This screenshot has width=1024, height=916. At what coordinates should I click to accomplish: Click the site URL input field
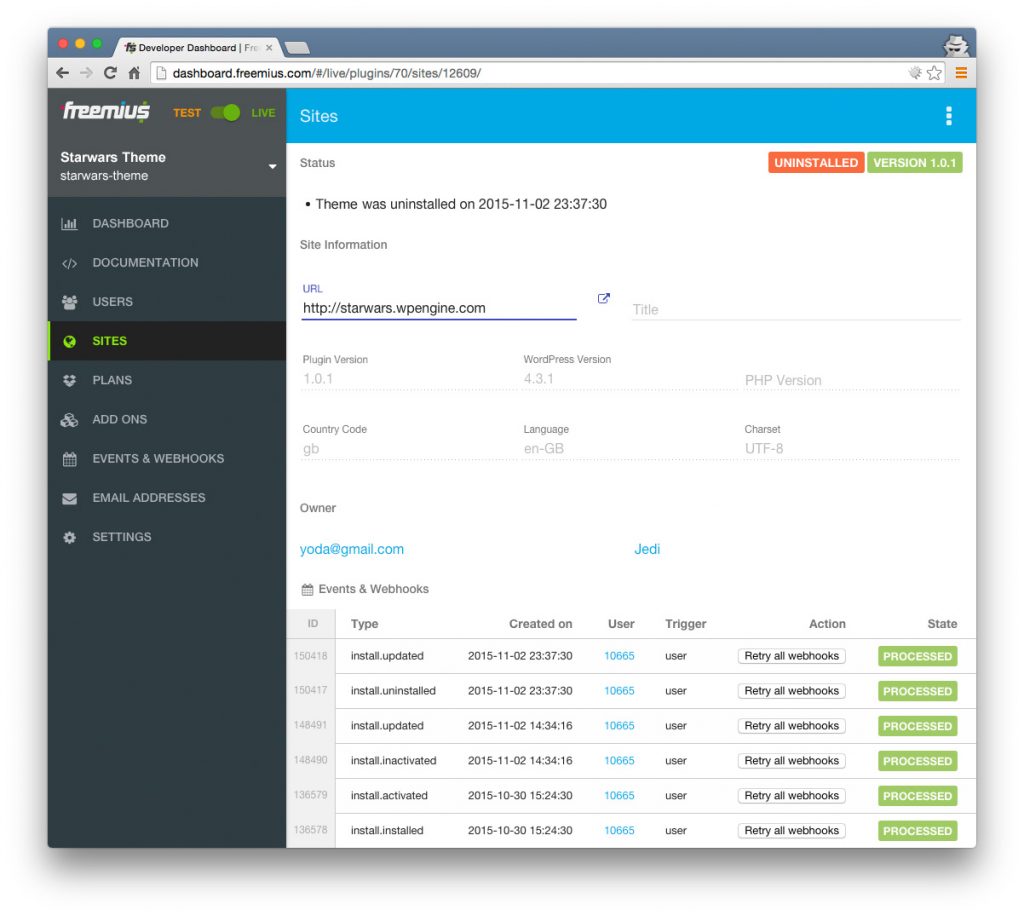click(x=439, y=308)
